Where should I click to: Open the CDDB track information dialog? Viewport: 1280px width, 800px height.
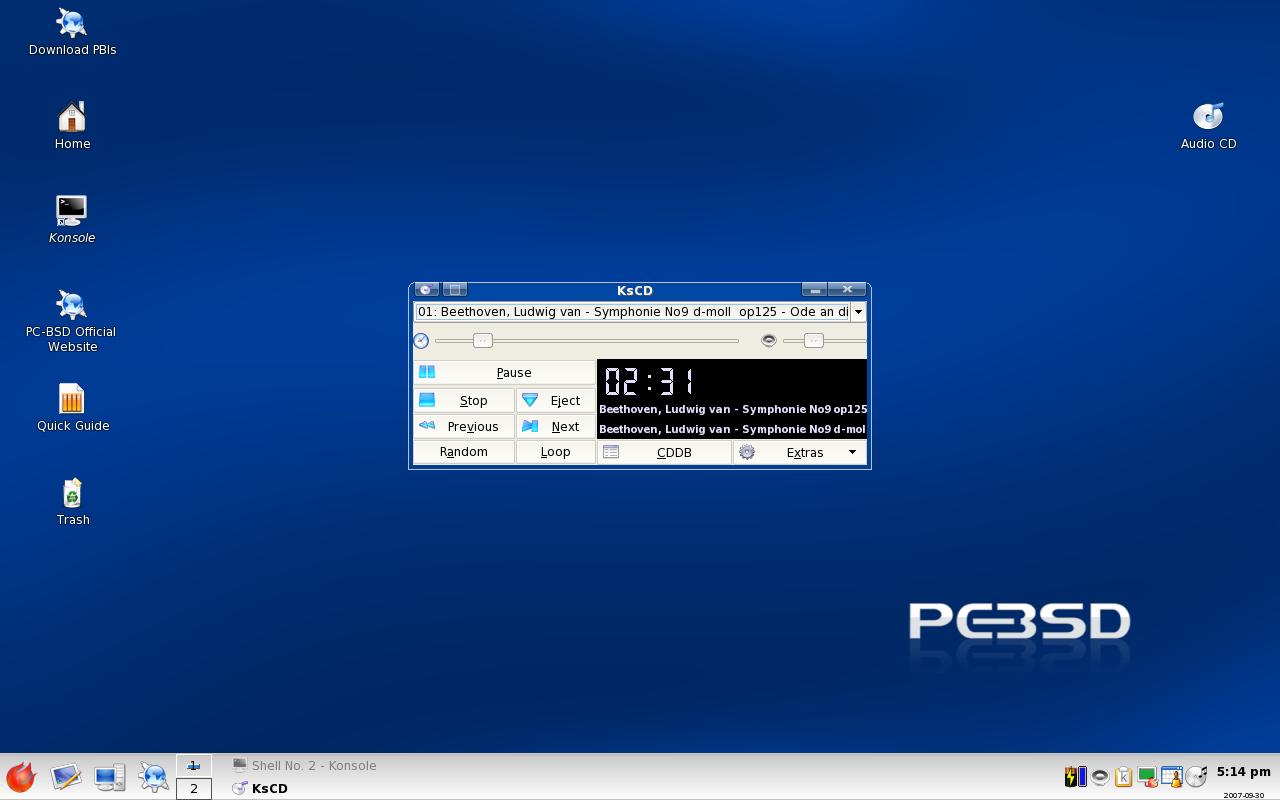coord(665,452)
